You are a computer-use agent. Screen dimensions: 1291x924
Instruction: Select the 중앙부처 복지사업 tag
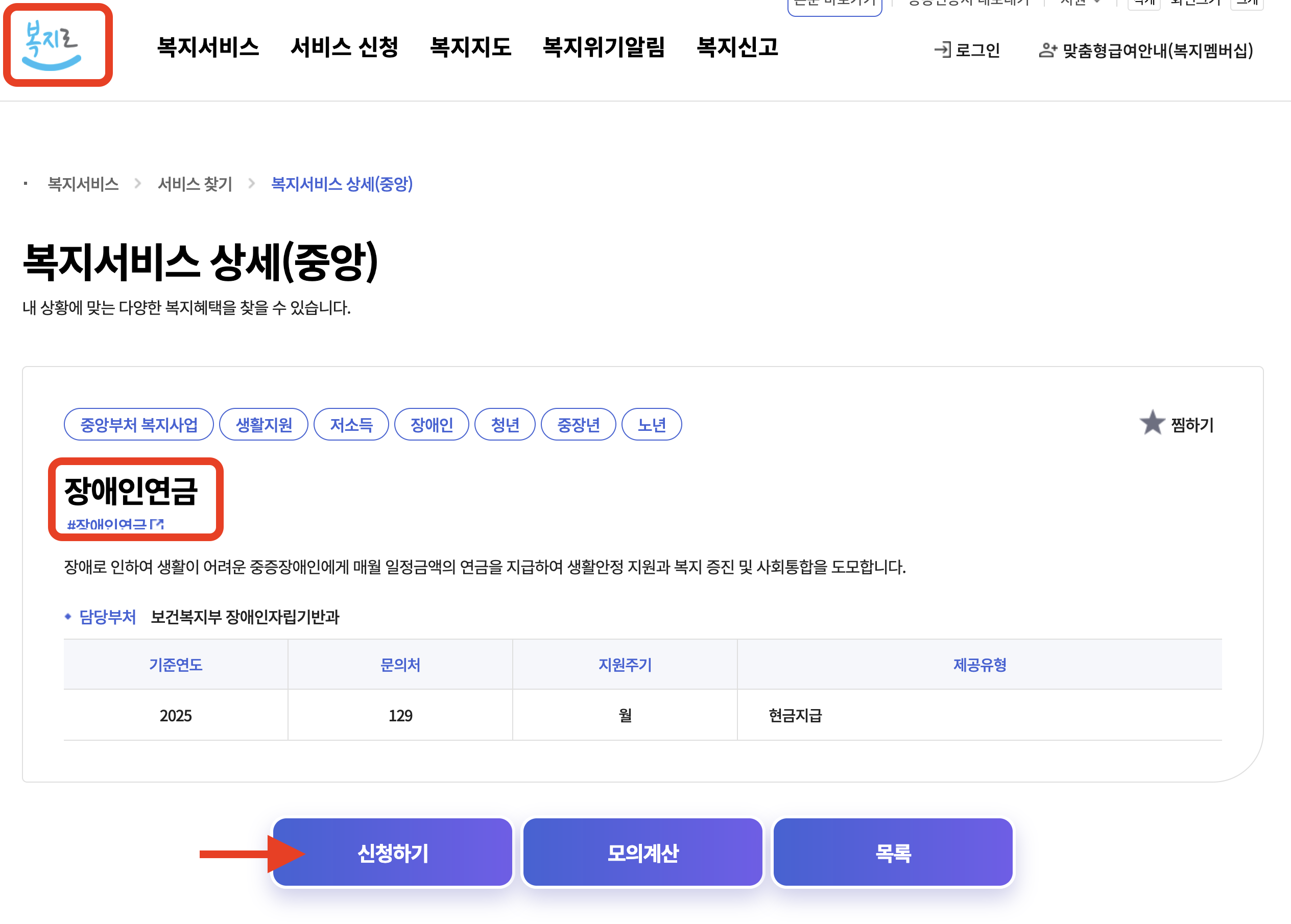(138, 424)
